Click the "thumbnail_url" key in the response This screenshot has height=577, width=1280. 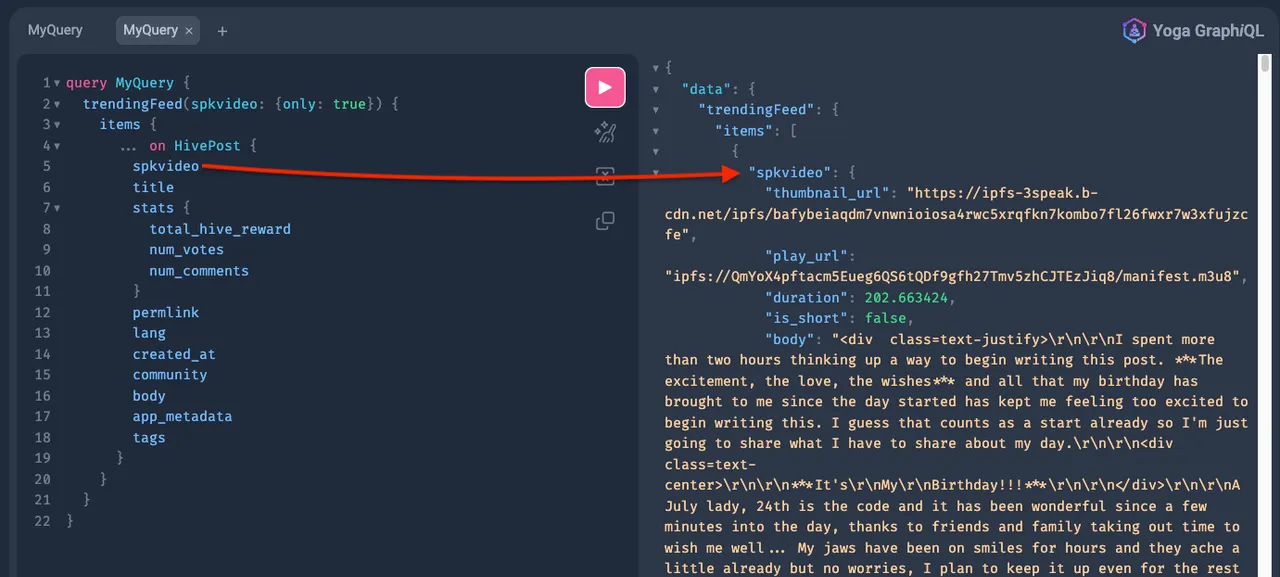[827, 193]
